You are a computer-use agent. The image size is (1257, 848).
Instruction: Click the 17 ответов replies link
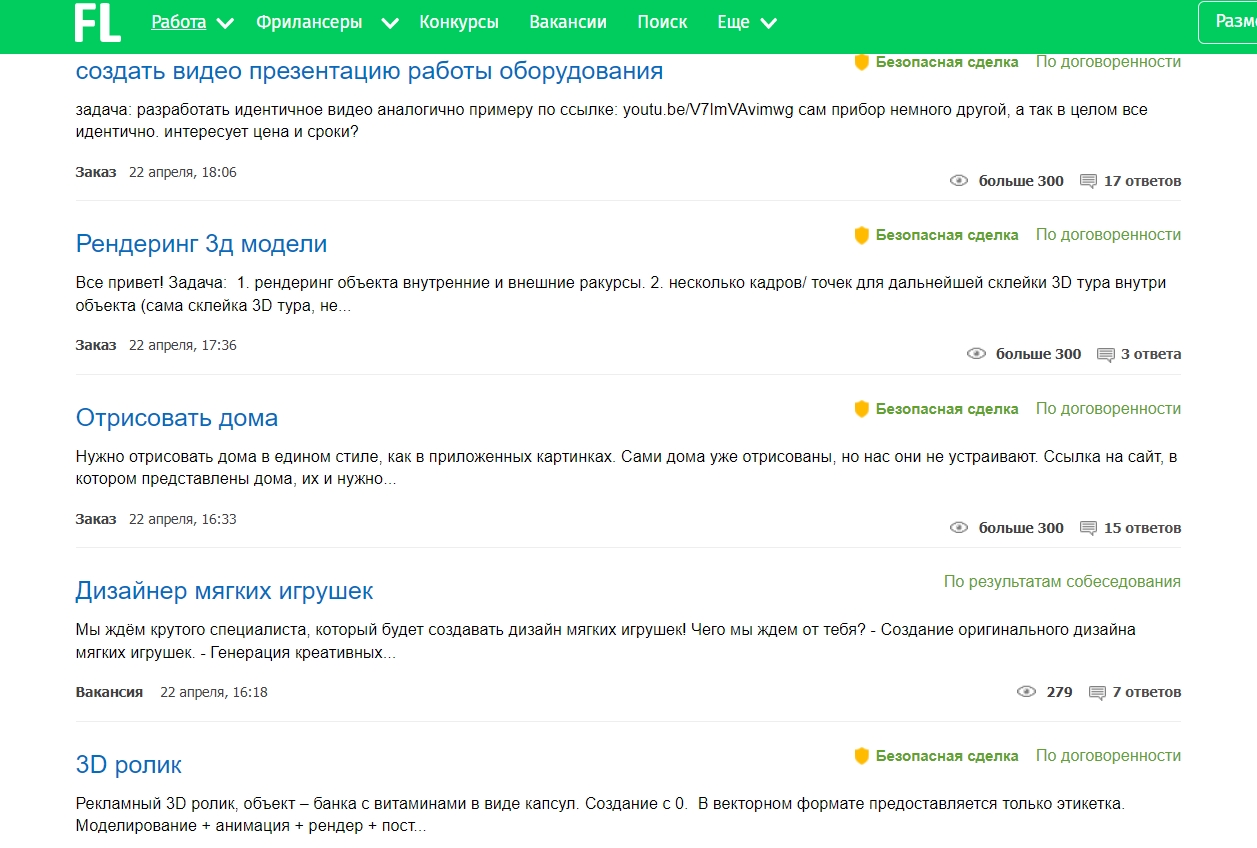pyautogui.click(x=1142, y=181)
